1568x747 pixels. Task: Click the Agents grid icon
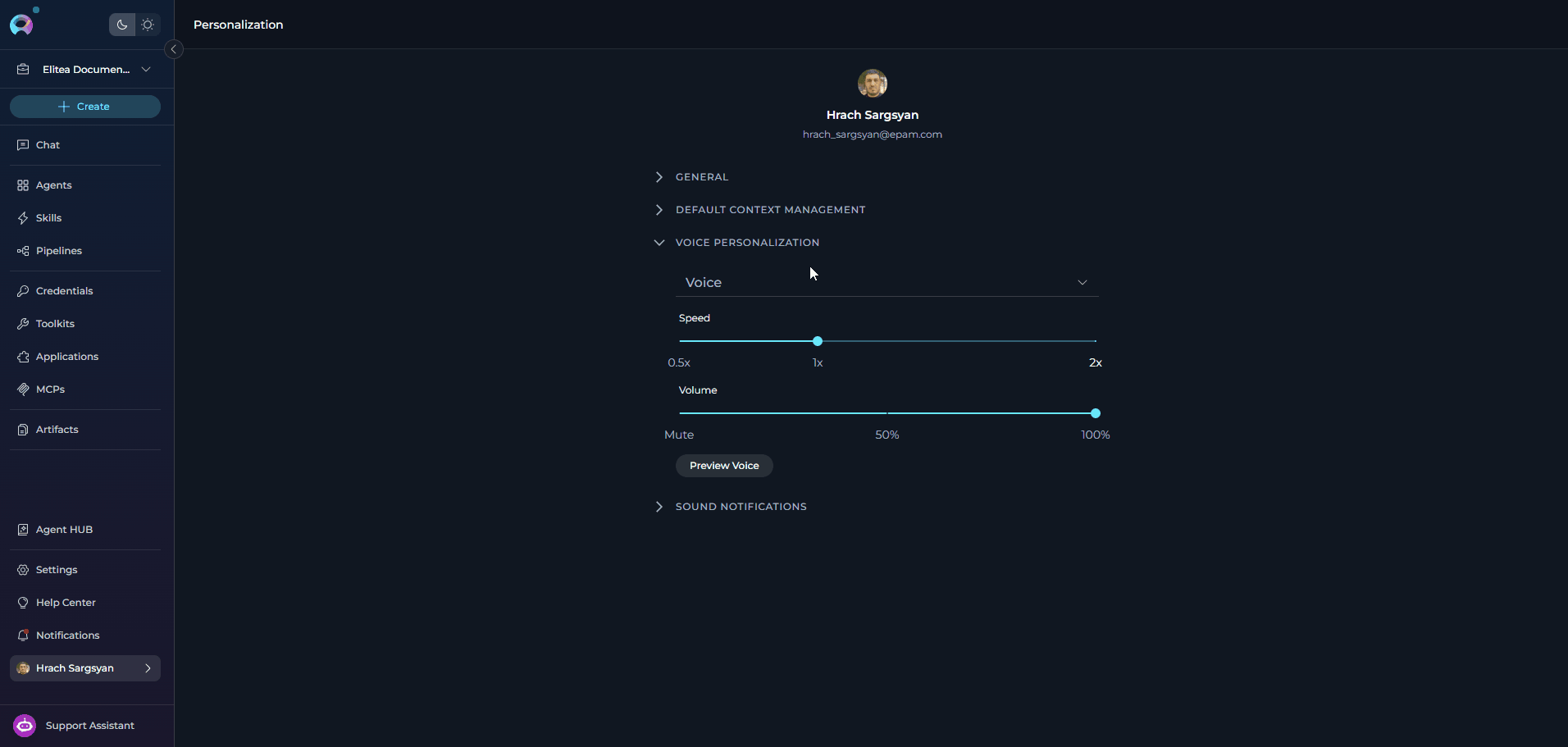(23, 185)
